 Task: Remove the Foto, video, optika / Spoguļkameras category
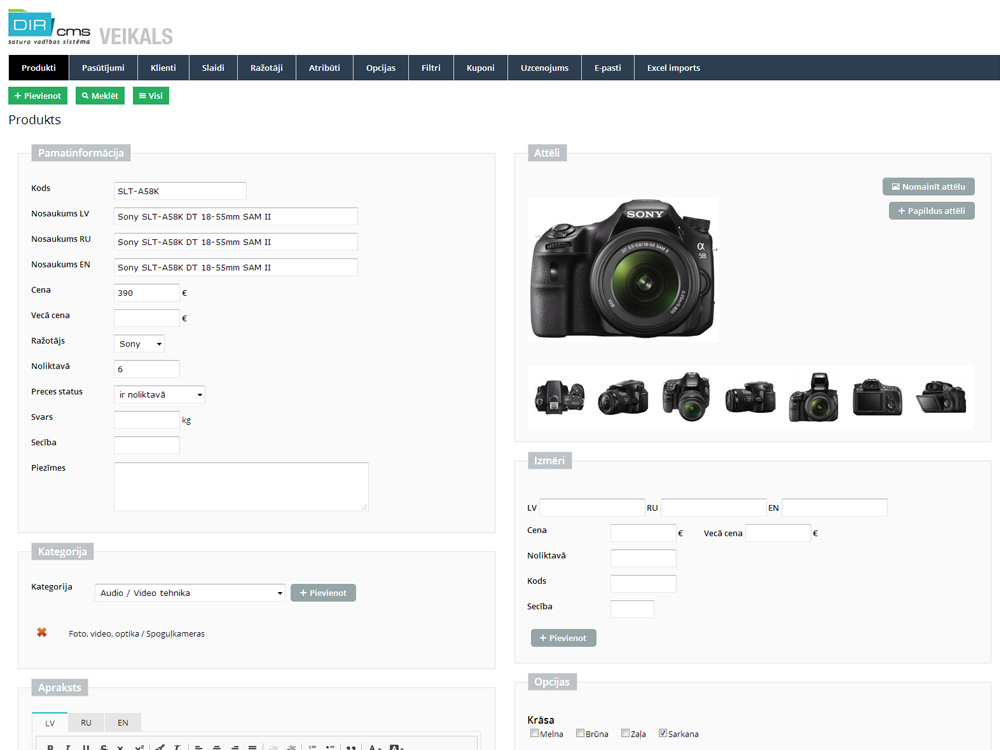point(41,633)
